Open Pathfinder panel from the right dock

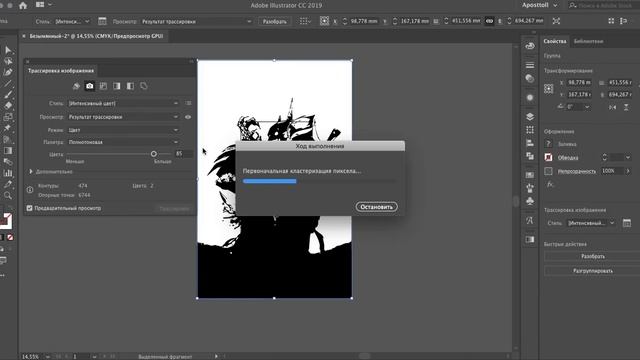pos(530,156)
